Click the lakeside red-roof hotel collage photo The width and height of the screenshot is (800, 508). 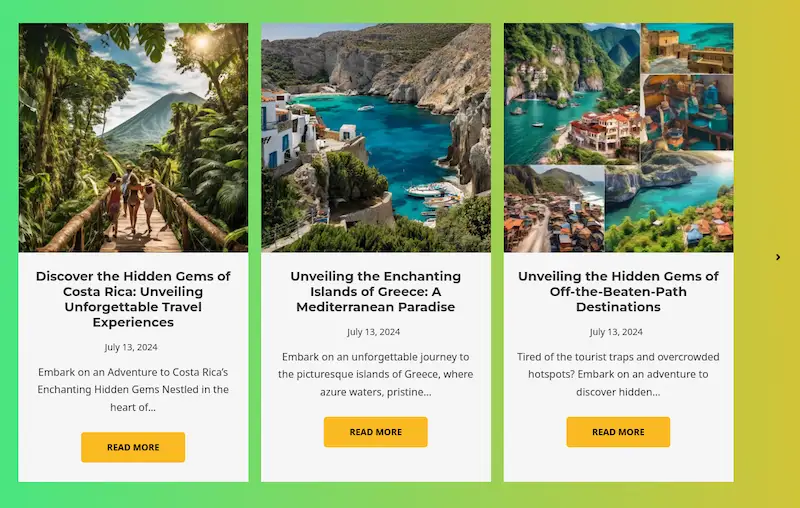click(572, 94)
